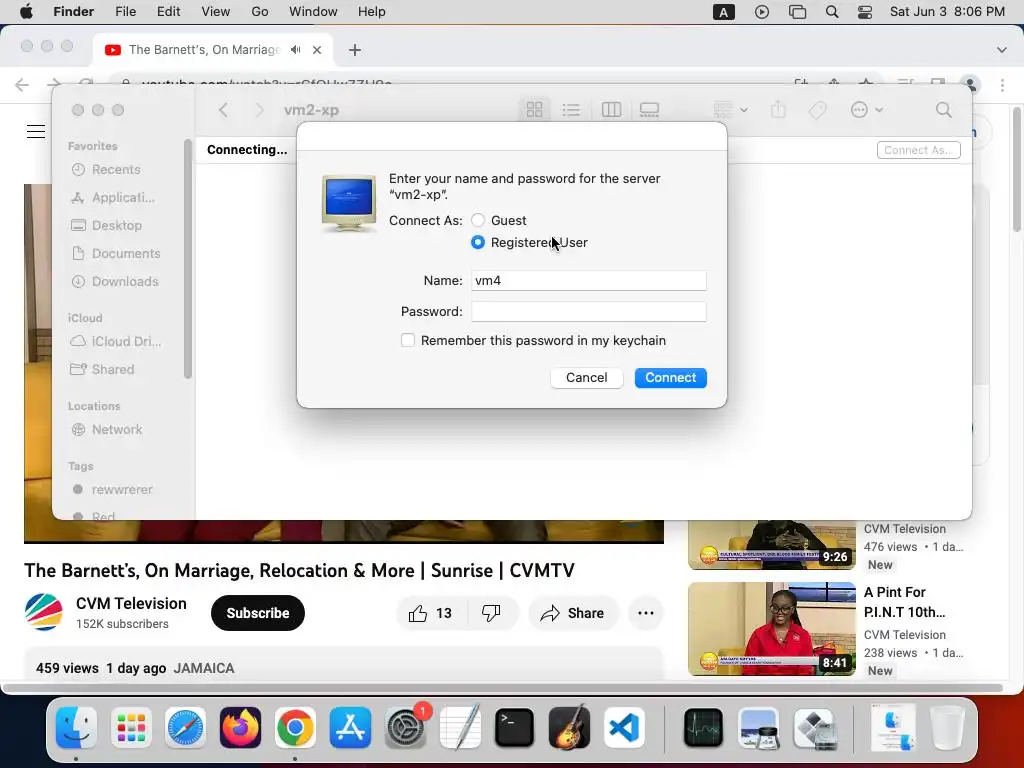Open the browser tab list chevron

[x=1002, y=50]
